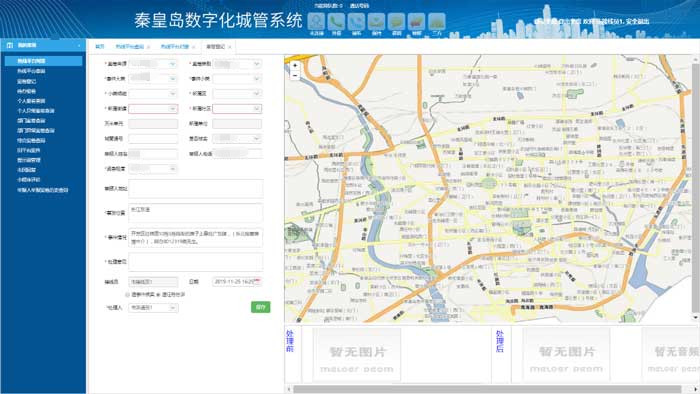Screen dimensions: 700x394
Task: Click the sidebar menu header icon
Action: coord(10,45)
